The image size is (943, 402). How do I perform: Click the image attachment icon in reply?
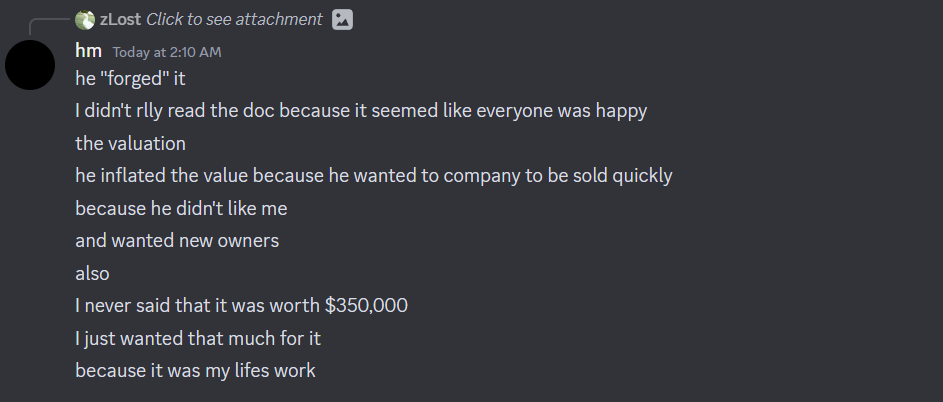(342, 20)
